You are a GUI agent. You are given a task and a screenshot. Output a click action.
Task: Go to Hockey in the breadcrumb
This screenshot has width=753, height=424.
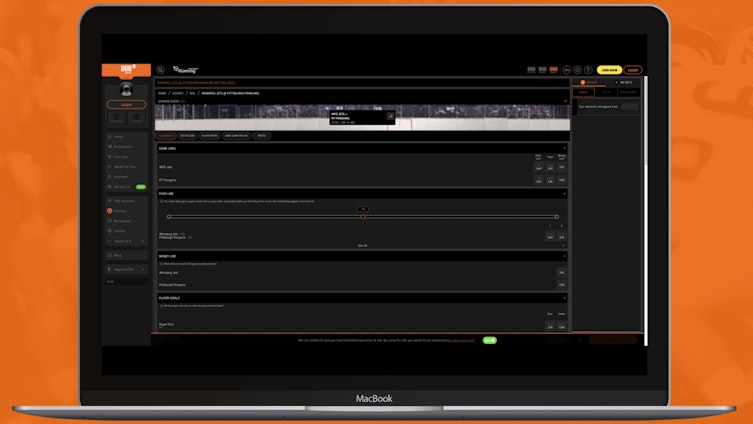coord(178,93)
